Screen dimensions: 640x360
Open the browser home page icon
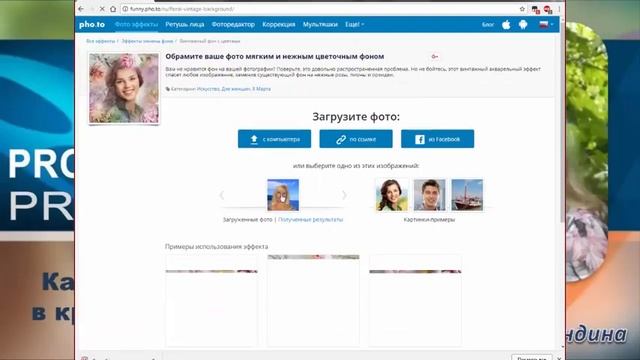coord(113,9)
